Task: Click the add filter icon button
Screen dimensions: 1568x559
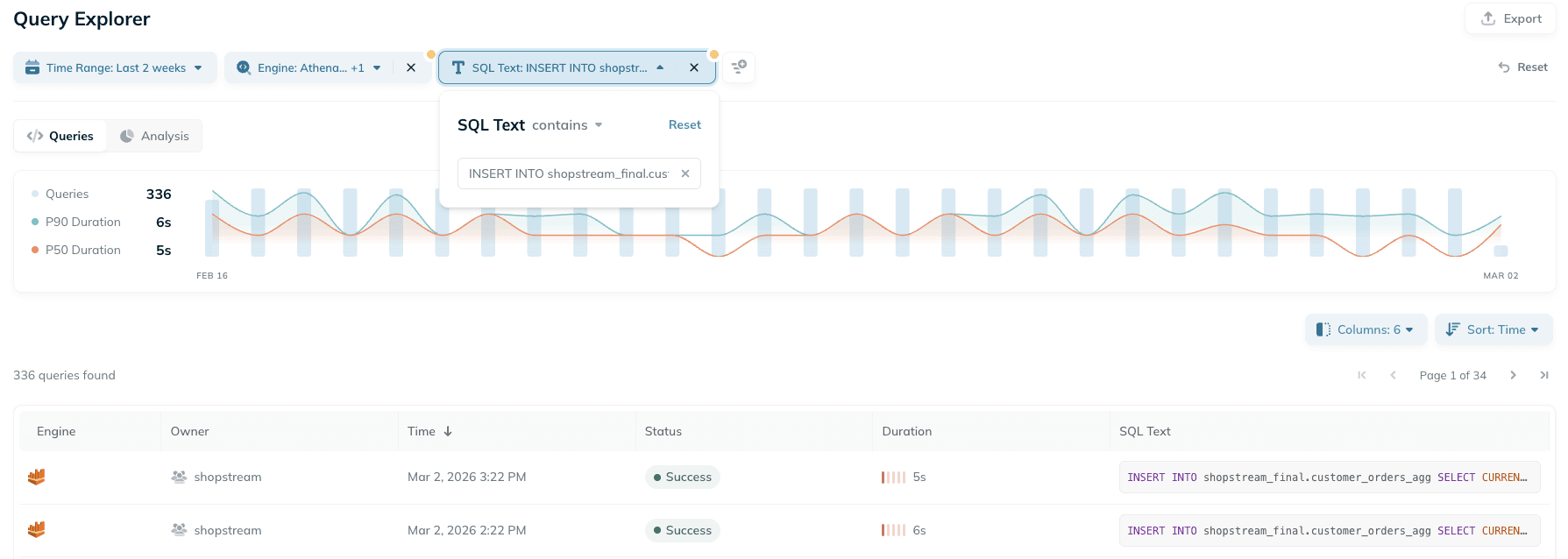Action: [x=739, y=67]
